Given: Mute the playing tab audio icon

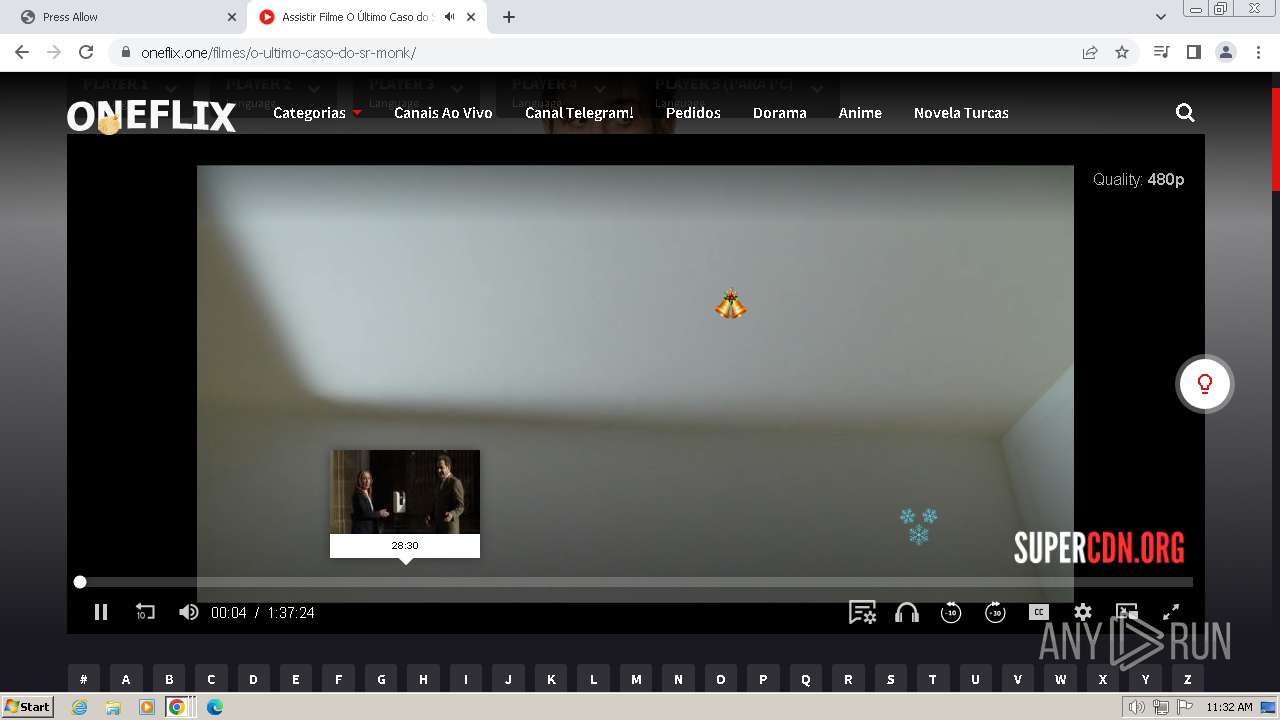Looking at the screenshot, I should point(450,17).
